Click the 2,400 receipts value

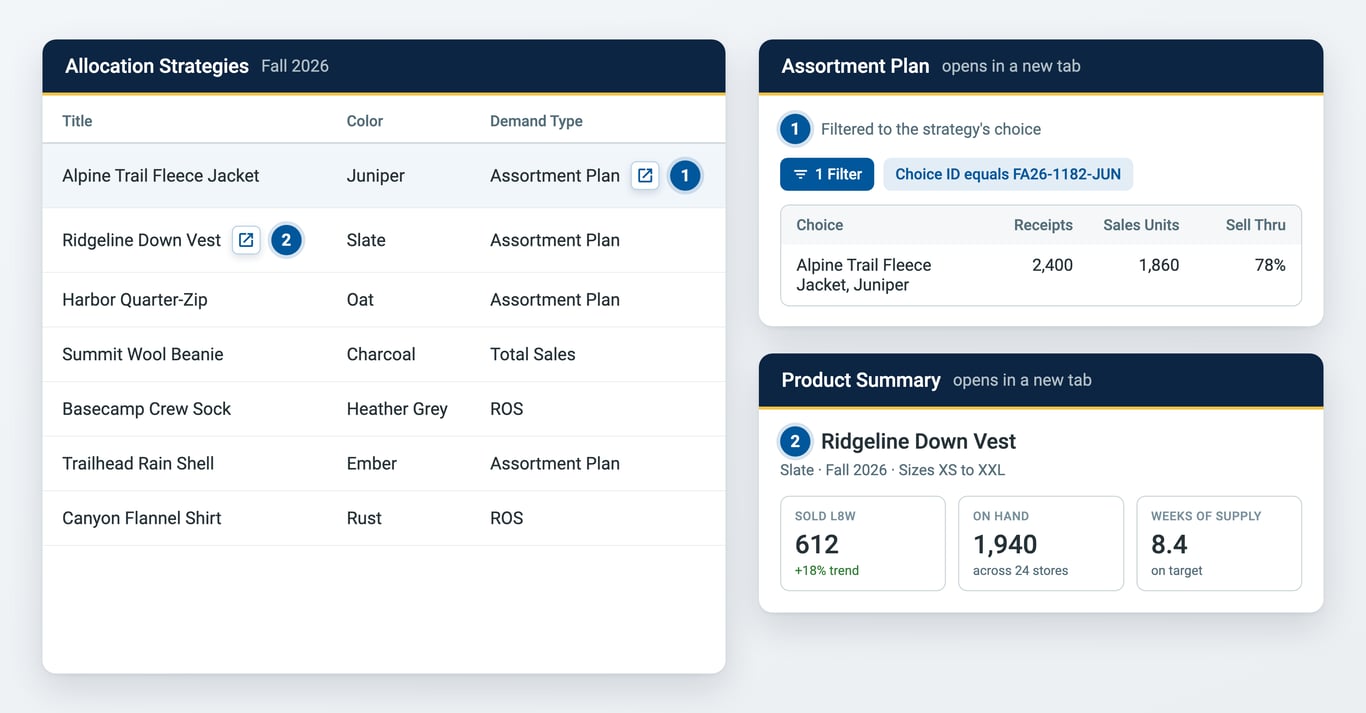point(1052,265)
